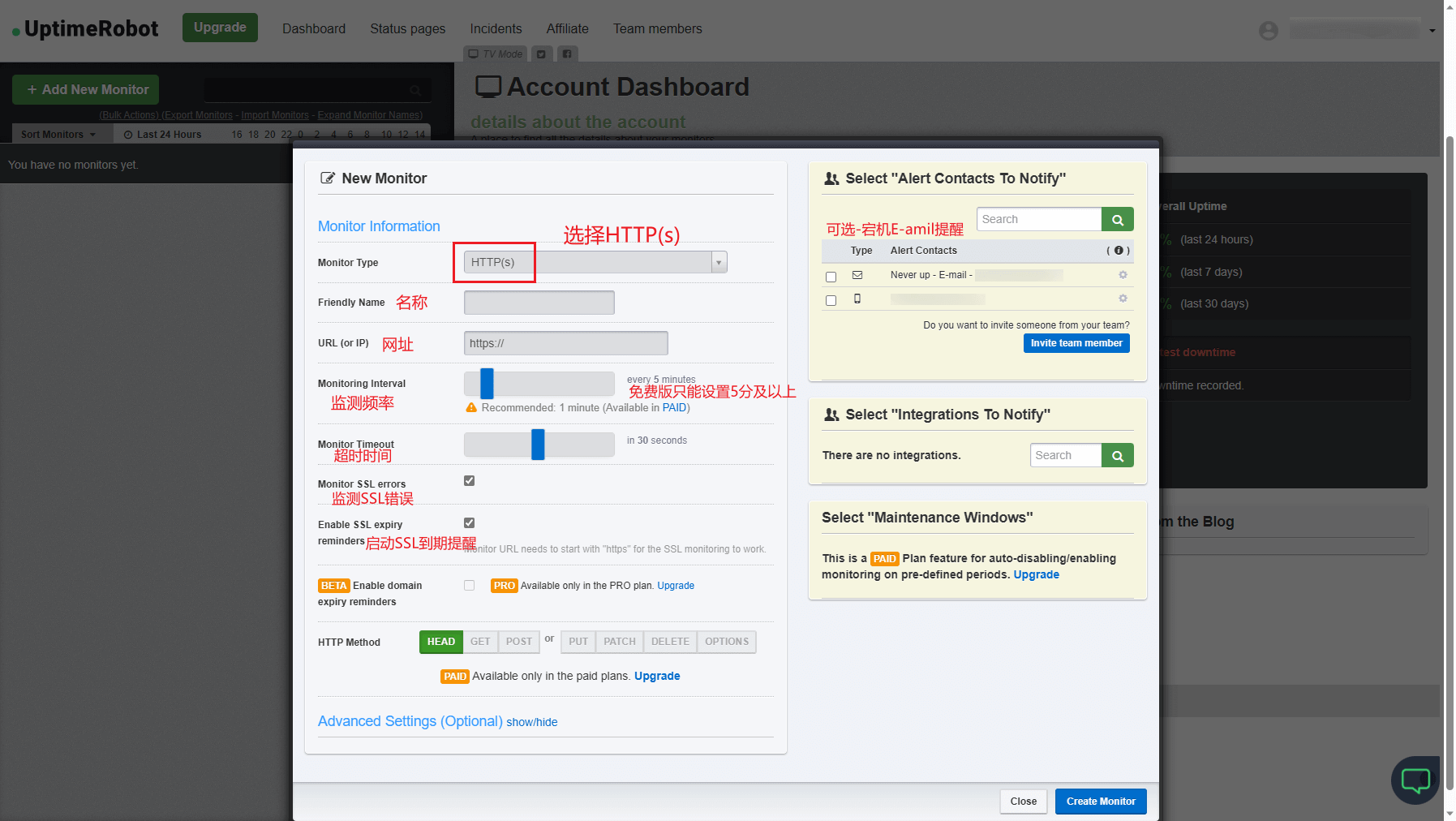The height and width of the screenshot is (821, 1456).
Task: Uncheck the Monitor SSL errors checkbox
Action: pyautogui.click(x=469, y=481)
